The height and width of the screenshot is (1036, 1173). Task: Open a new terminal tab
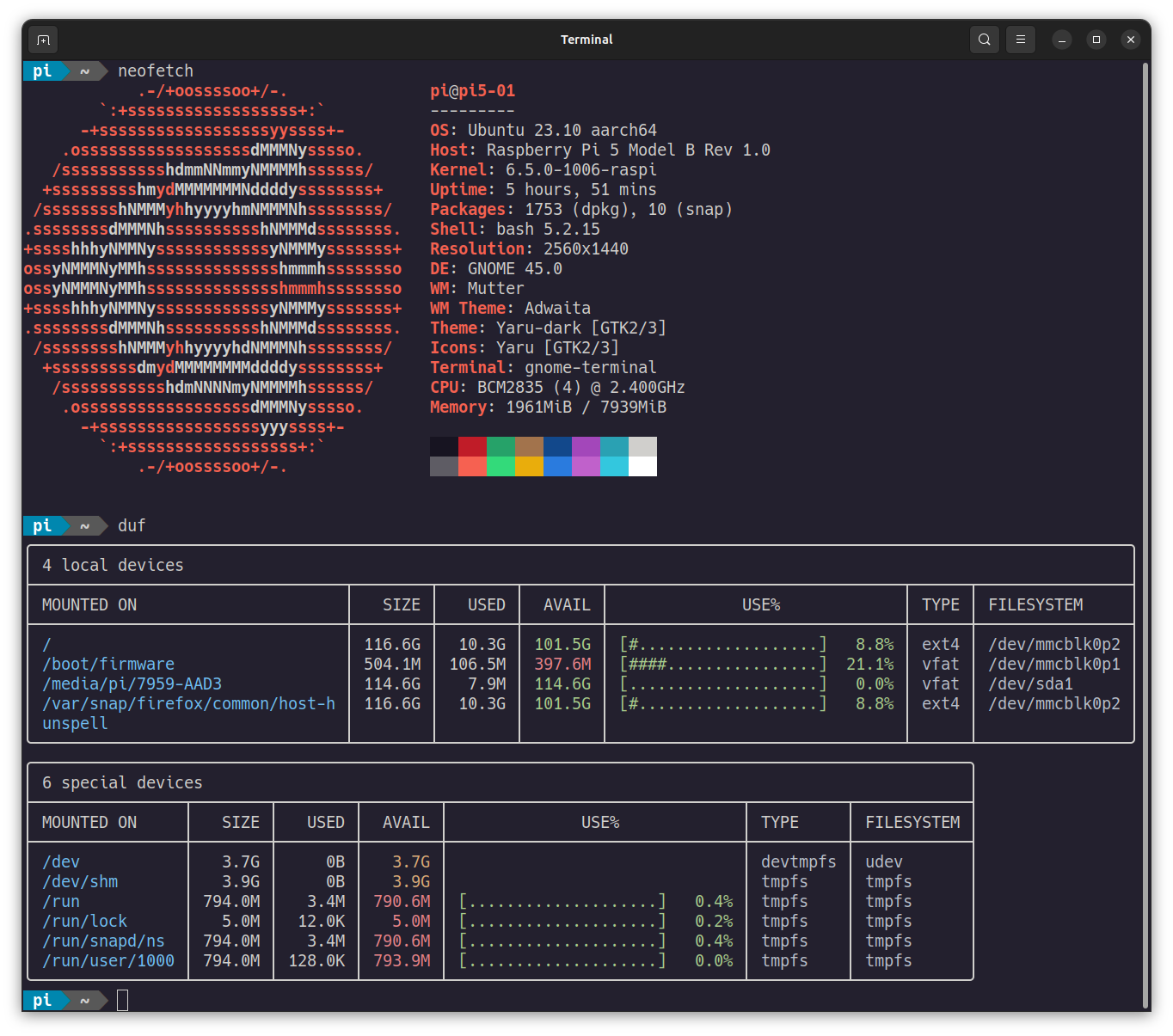(43, 40)
